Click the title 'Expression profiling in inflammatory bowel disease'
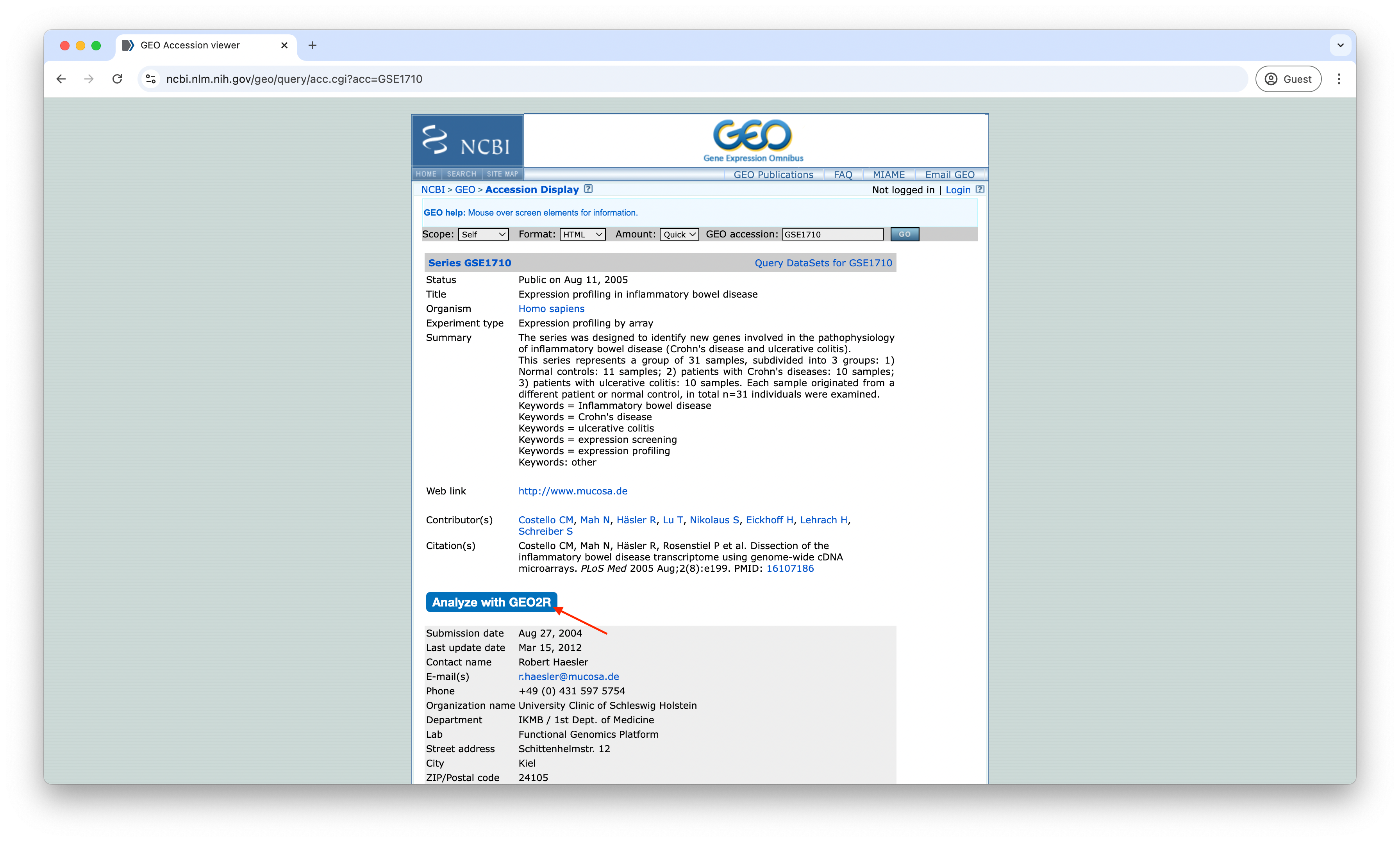The height and width of the screenshot is (842, 1400). point(638,294)
